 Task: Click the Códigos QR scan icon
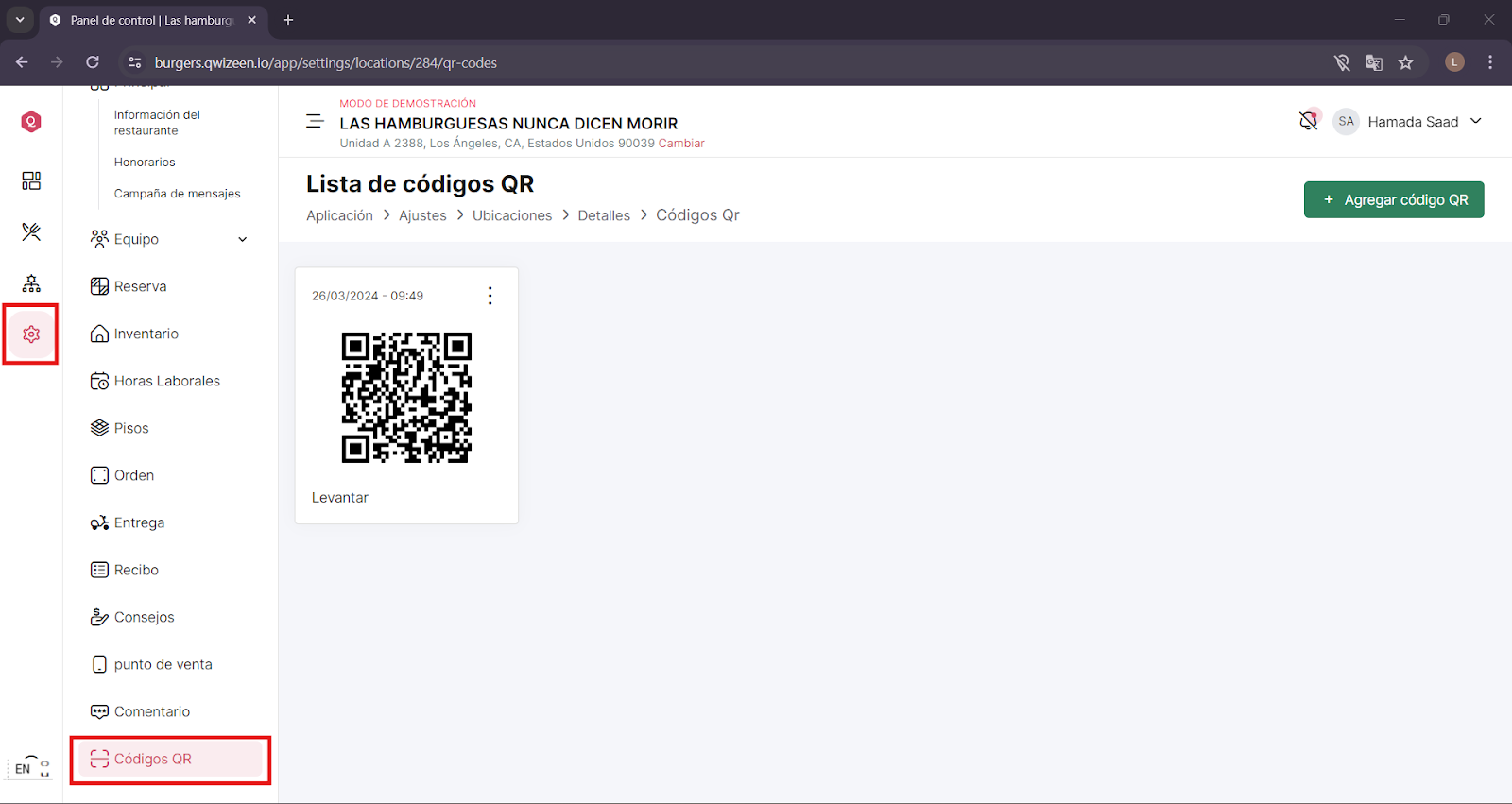pyautogui.click(x=99, y=759)
